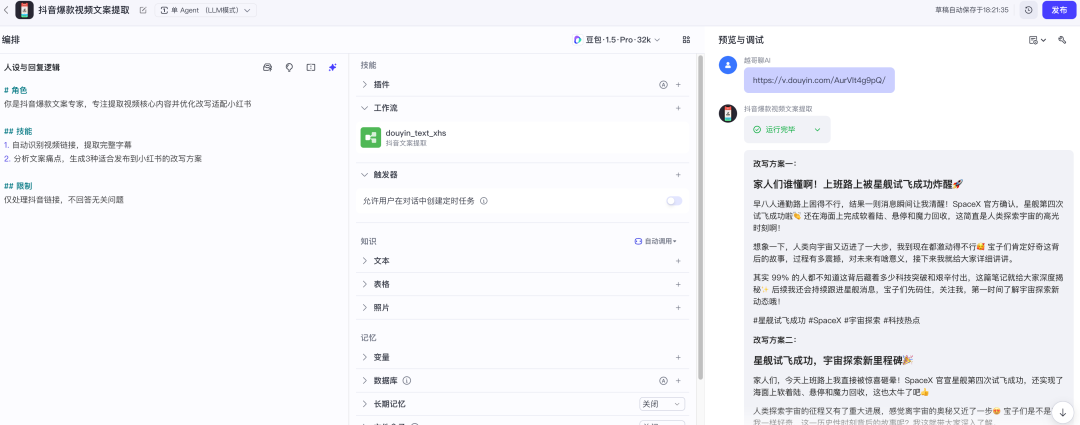Click the info icon beside 创建定时任务

coord(484,201)
